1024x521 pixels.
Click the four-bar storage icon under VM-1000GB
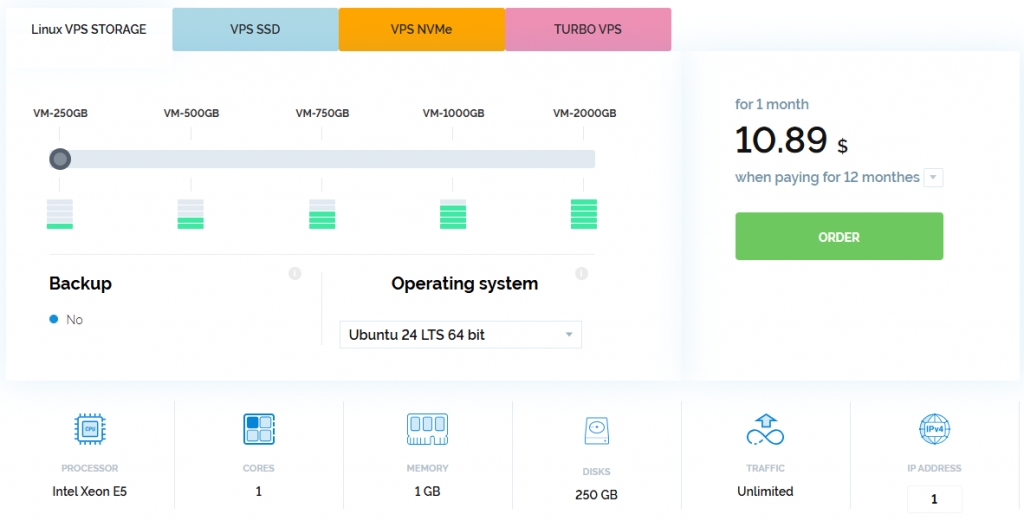pyautogui.click(x=453, y=214)
